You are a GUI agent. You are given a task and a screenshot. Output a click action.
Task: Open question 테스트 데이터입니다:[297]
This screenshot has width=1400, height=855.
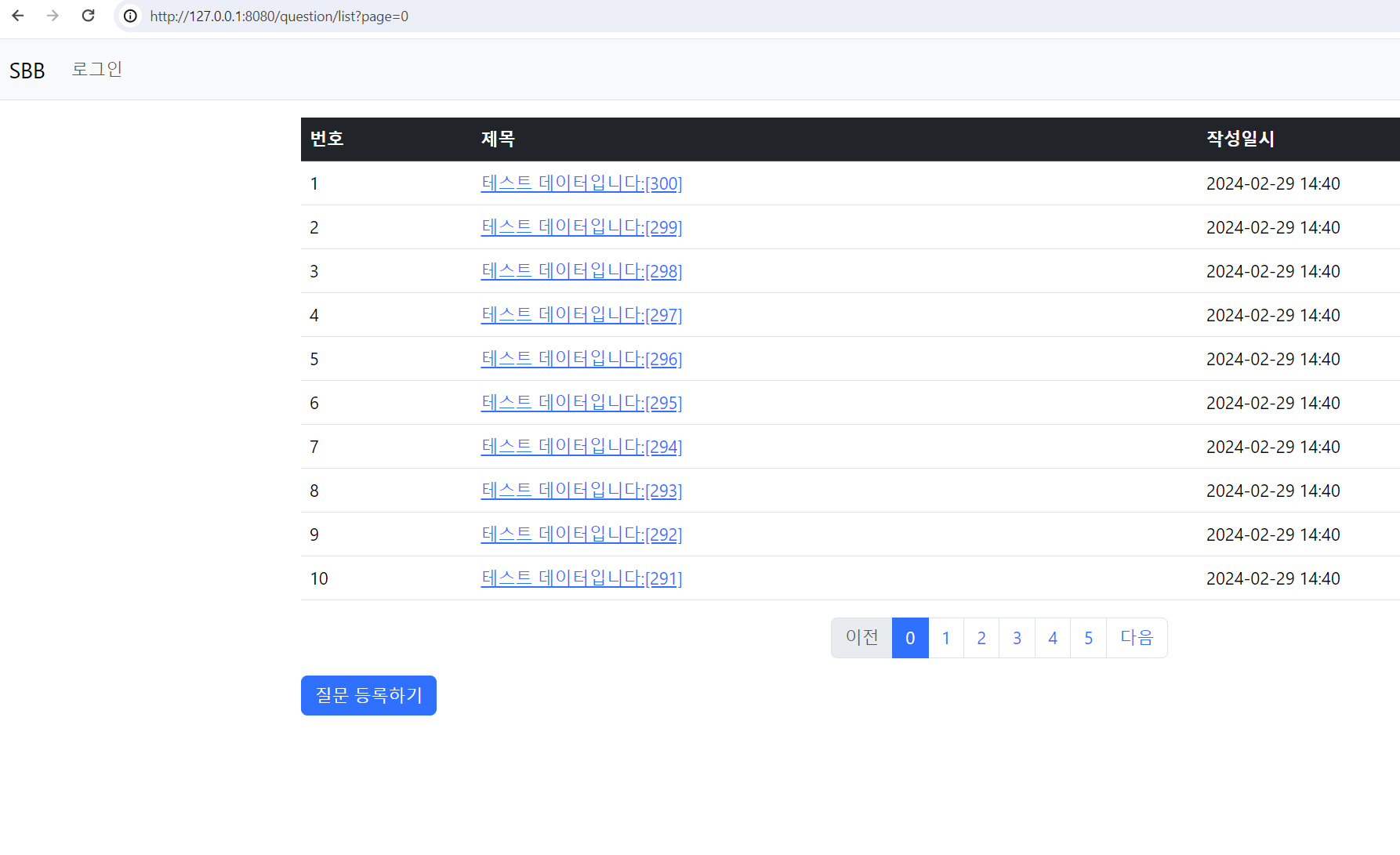point(582,315)
